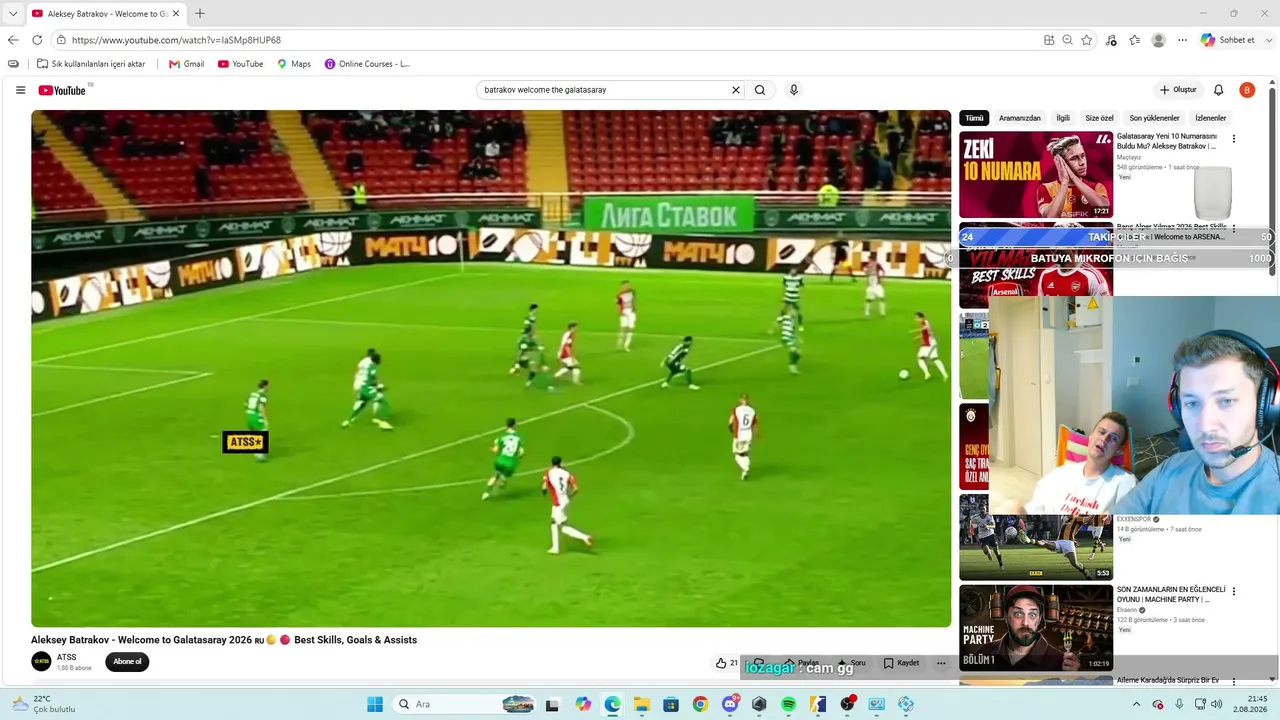Go to YouTube home via logo
This screenshot has width=1280, height=720.
tap(62, 90)
